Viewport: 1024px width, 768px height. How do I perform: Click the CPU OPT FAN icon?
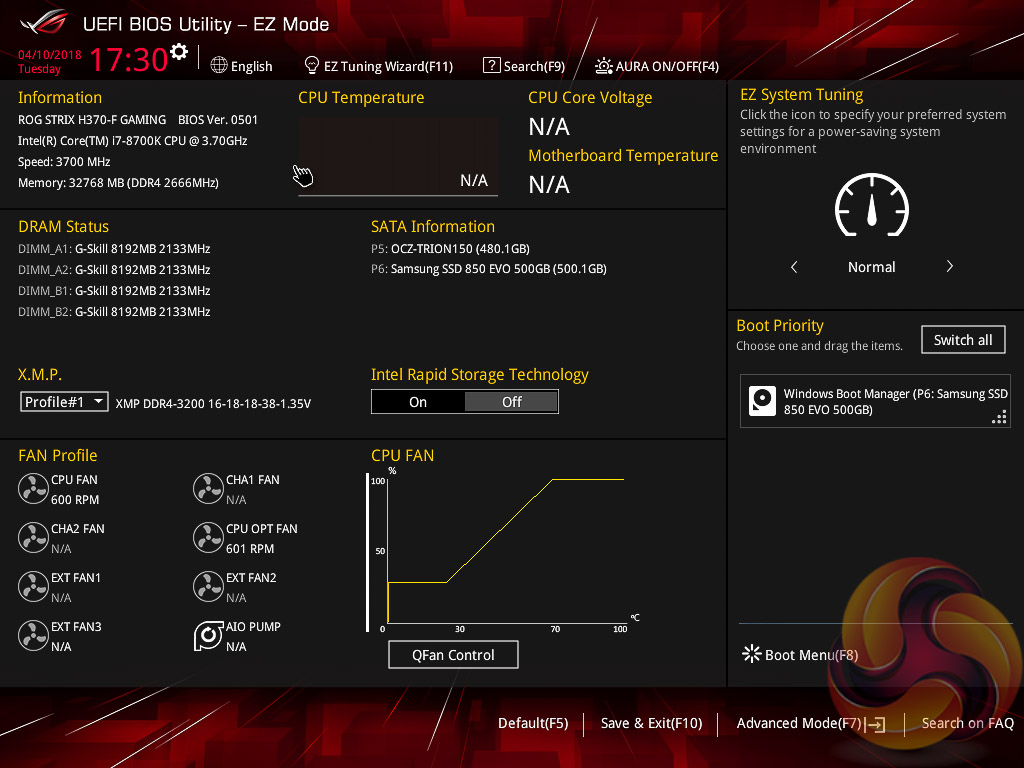tap(208, 538)
